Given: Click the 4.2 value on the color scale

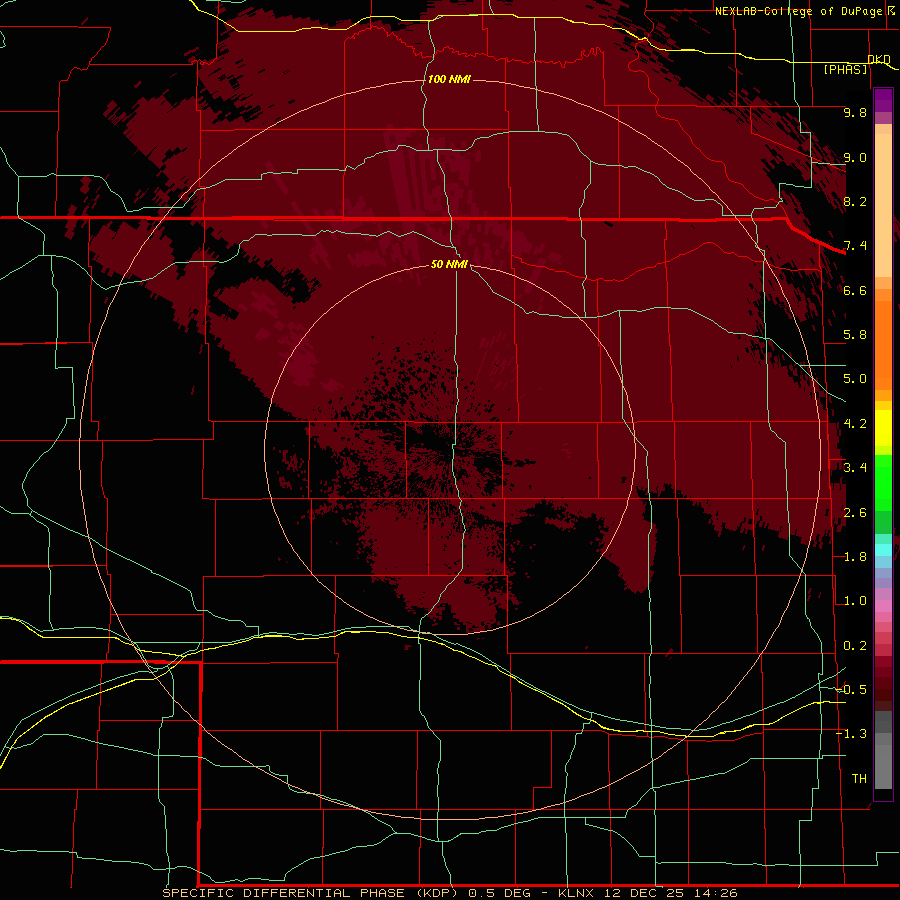Looking at the screenshot, I should coord(855,424).
